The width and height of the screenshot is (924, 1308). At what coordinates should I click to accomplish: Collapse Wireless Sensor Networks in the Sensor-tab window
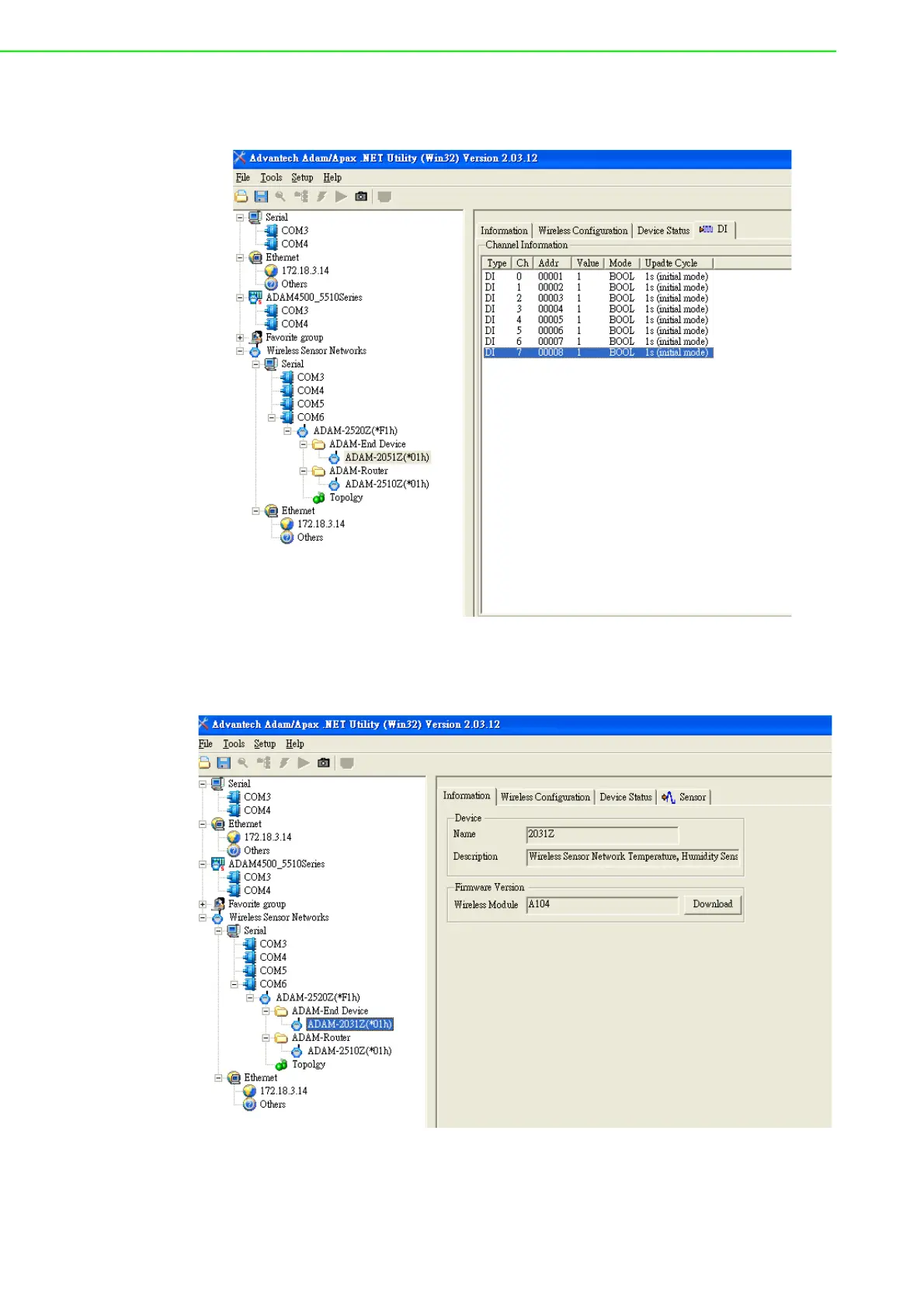click(x=203, y=918)
